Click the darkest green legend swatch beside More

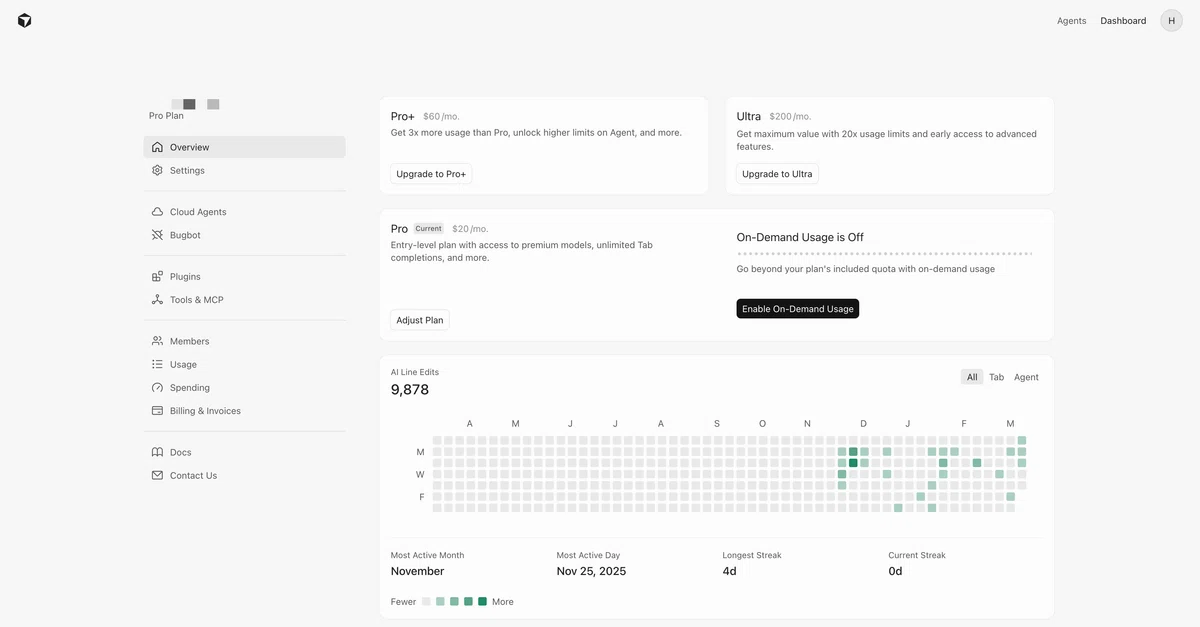[x=482, y=601]
